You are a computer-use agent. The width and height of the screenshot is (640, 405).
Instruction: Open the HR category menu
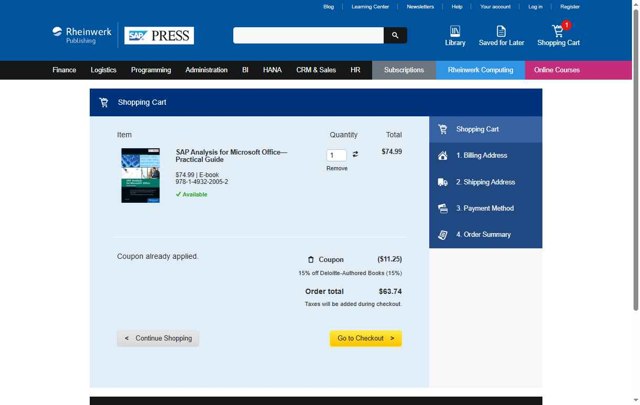355,70
